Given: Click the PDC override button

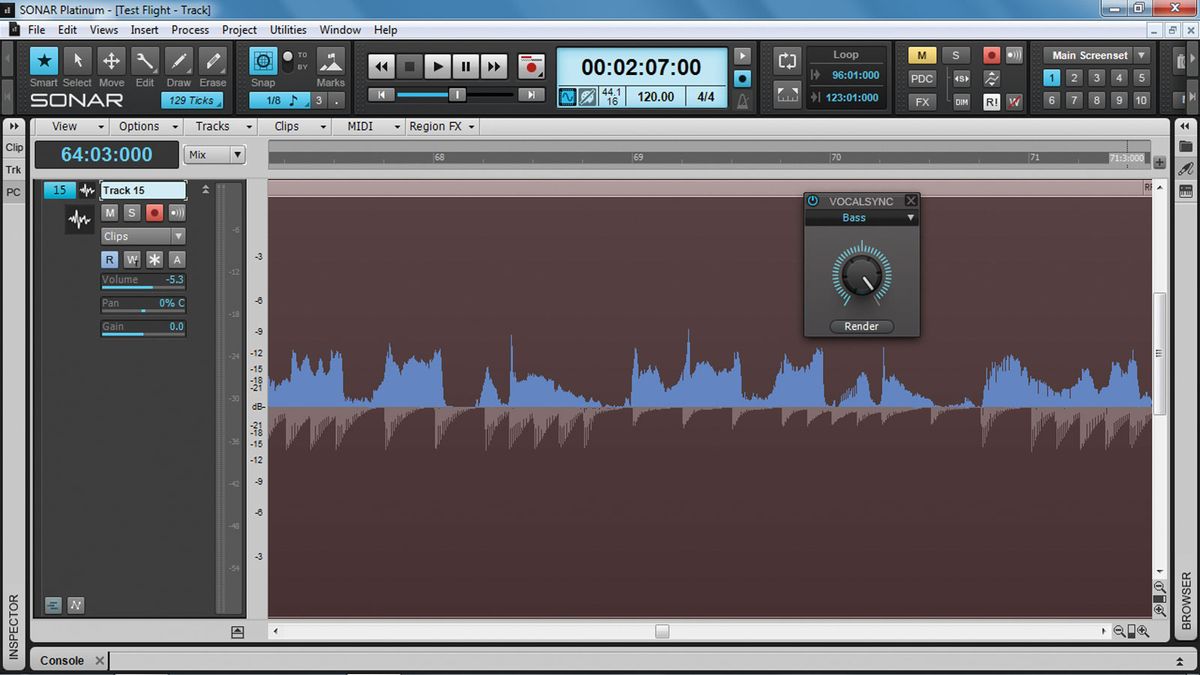Looking at the screenshot, I should [x=921, y=79].
